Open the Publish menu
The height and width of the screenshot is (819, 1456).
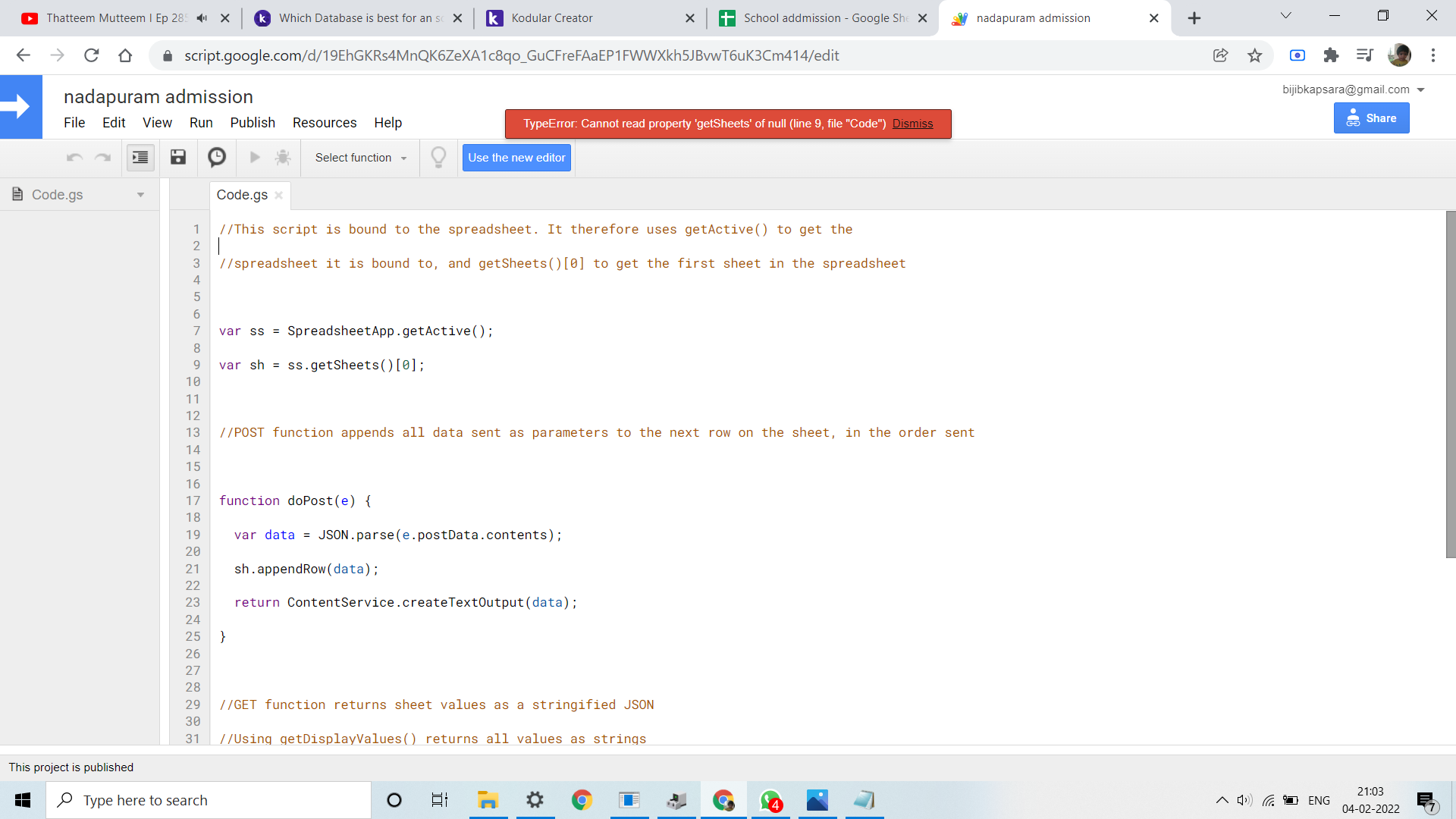click(x=253, y=123)
